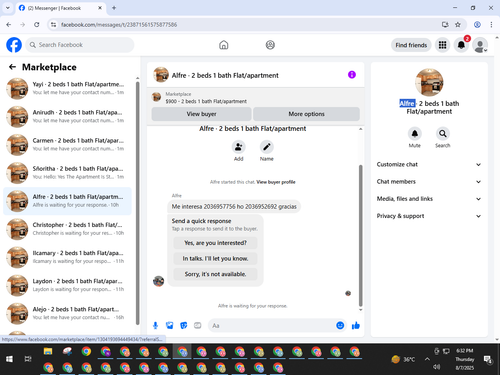Click the listing thumbnail in right panel
The width and height of the screenshot is (500, 375).
(429, 82)
